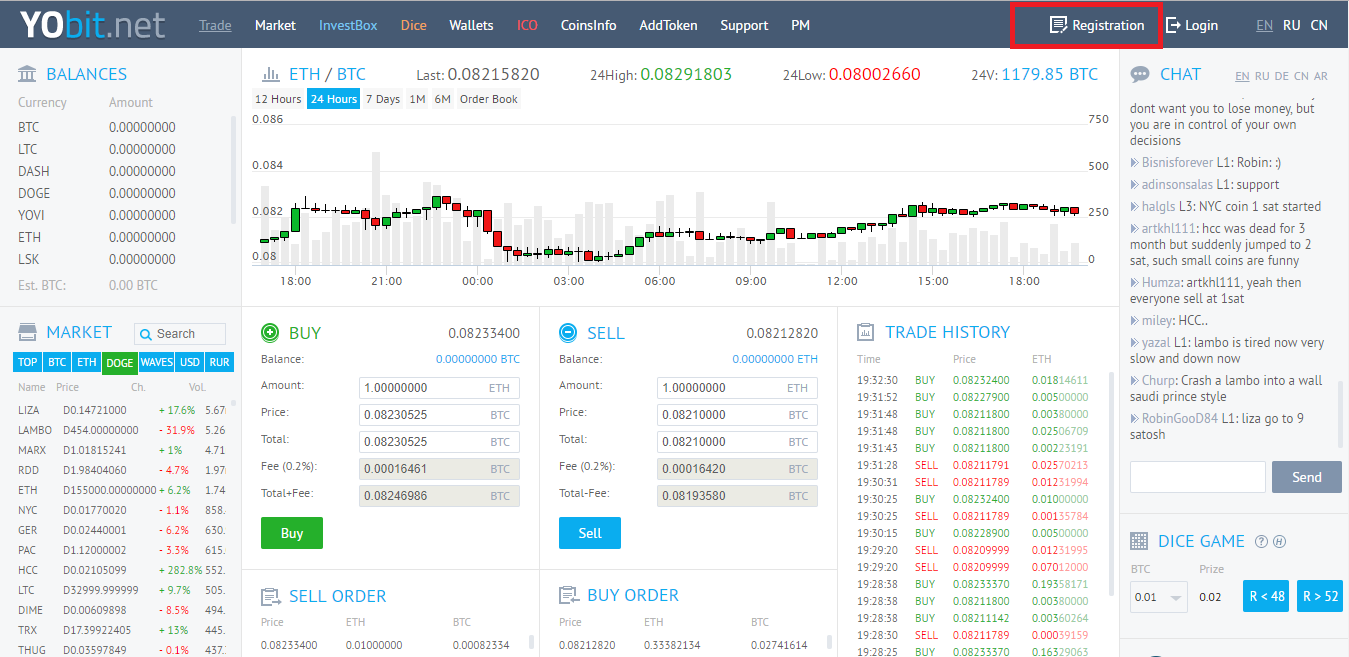Image resolution: width=1349 pixels, height=657 pixels.
Task: Click the YObit.net logo
Action: click(x=91, y=24)
